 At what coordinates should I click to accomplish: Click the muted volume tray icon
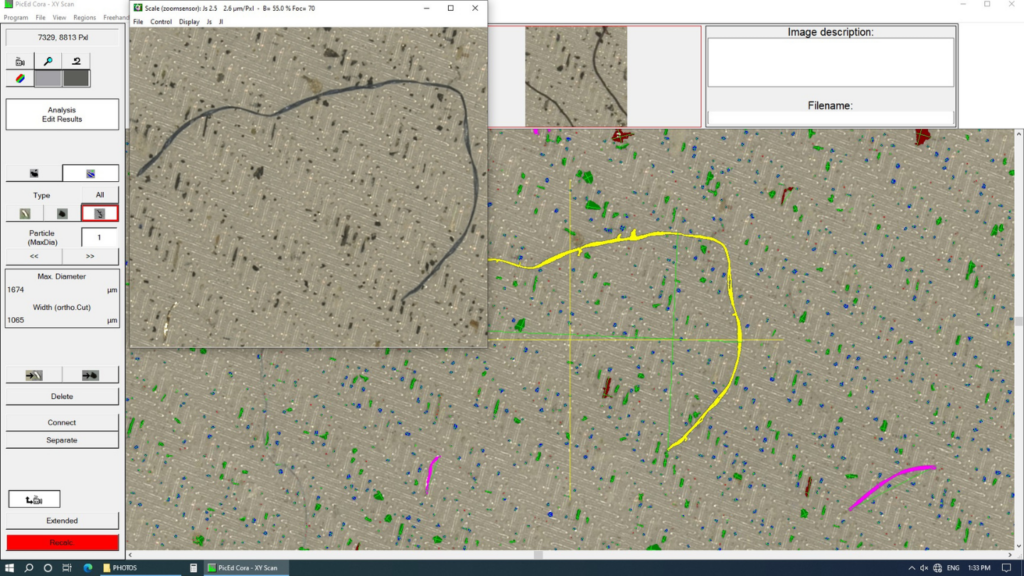(924, 568)
